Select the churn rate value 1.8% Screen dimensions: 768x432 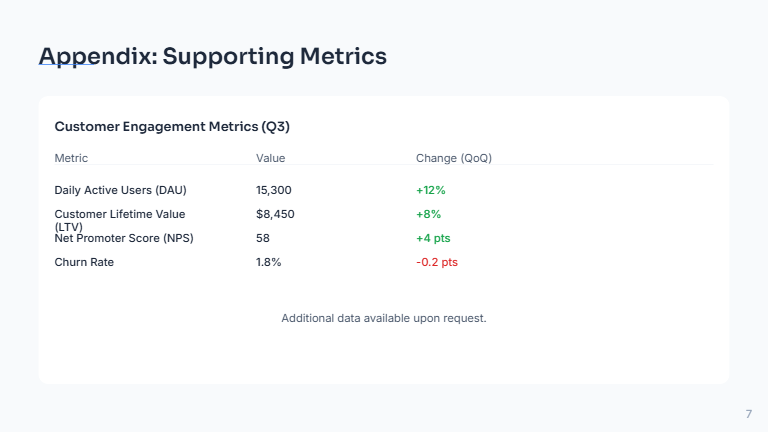(x=268, y=262)
